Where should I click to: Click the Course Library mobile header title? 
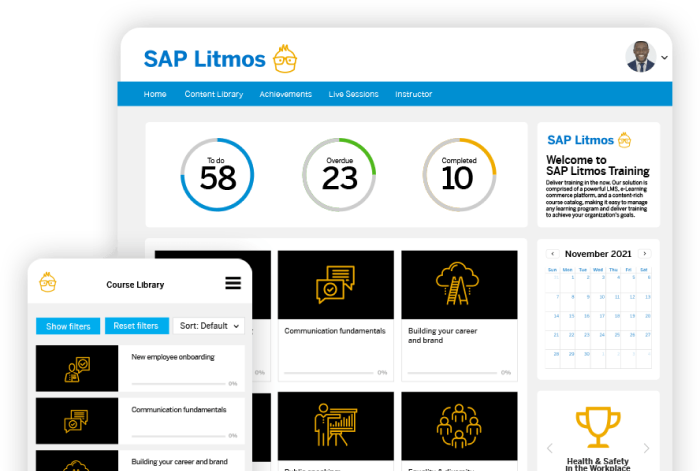coord(135,285)
